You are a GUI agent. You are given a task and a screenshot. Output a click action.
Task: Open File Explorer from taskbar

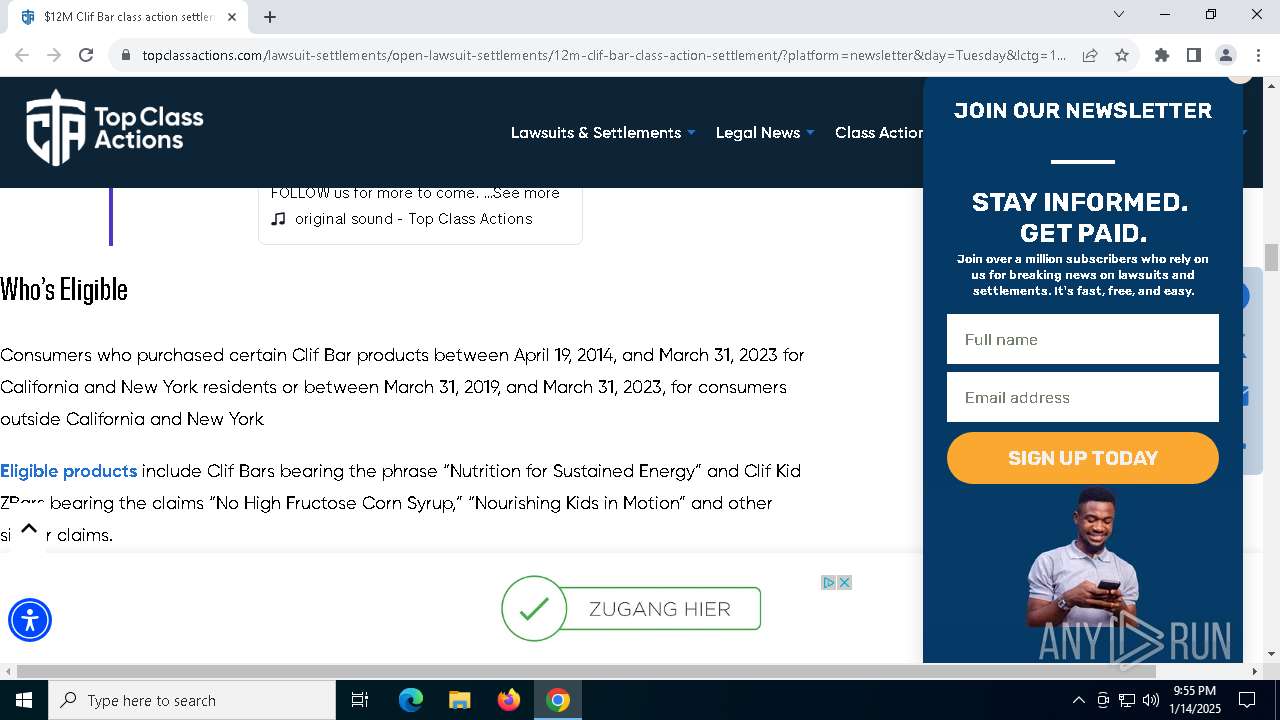tap(460, 700)
